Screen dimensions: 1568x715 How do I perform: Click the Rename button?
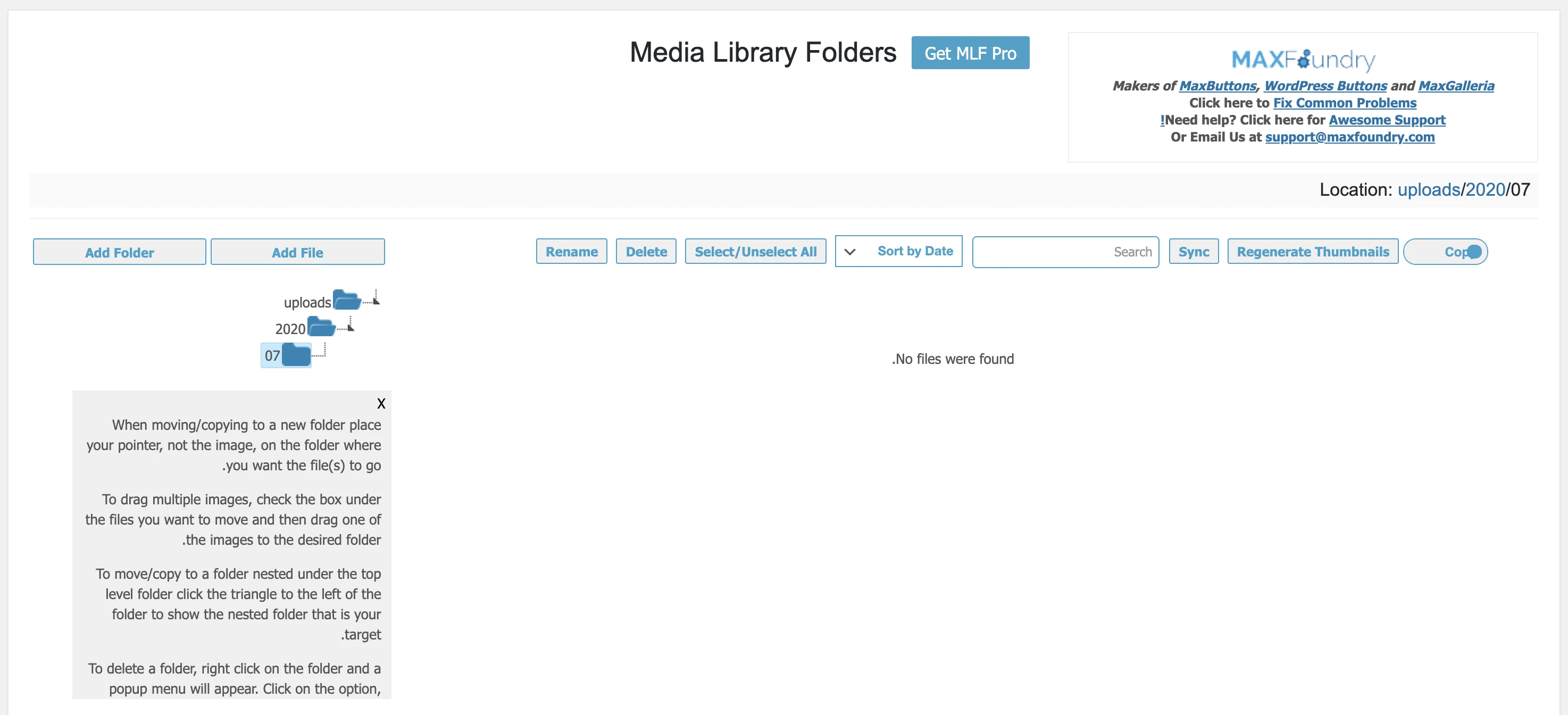(x=572, y=251)
